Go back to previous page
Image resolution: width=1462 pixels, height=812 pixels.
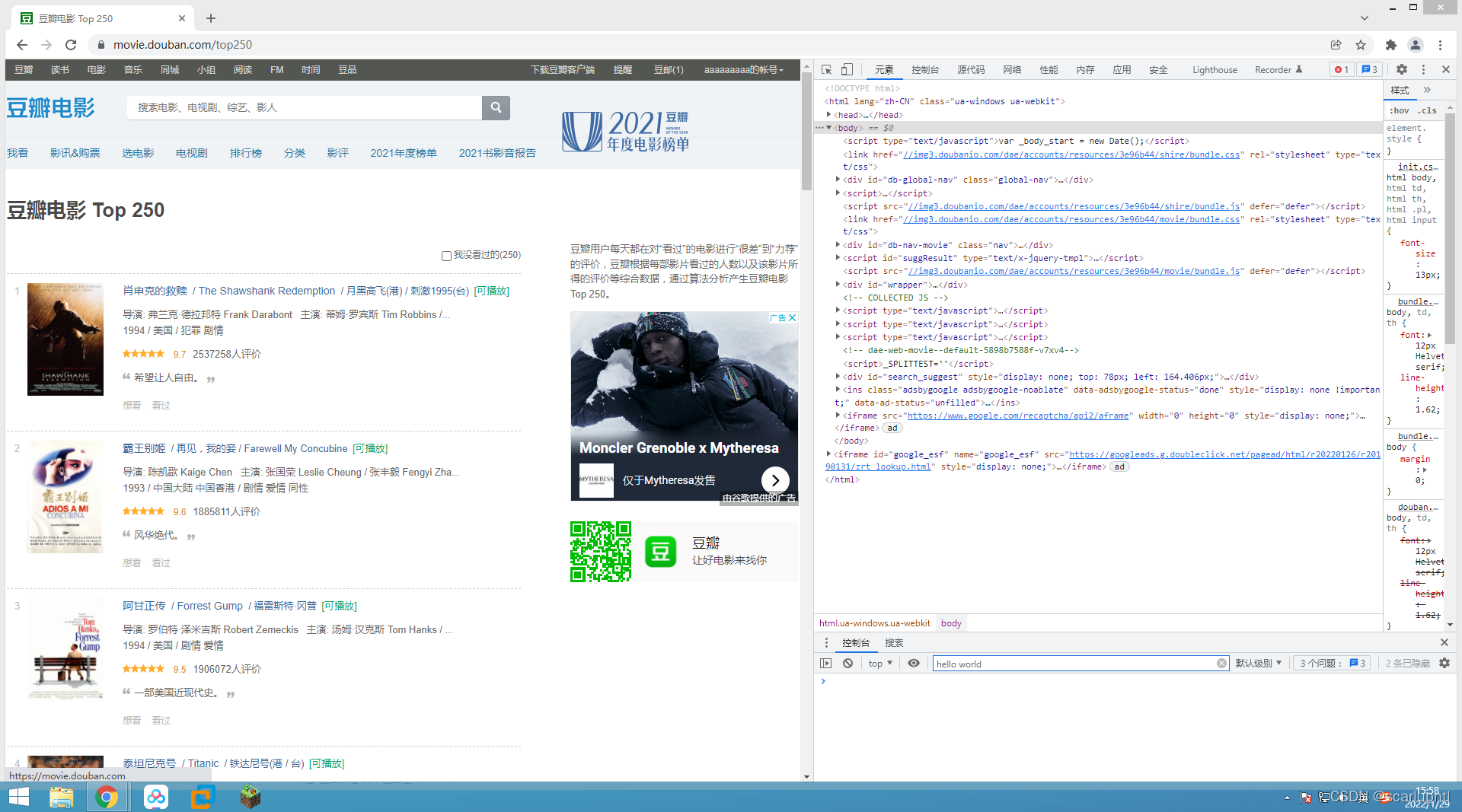tap(22, 45)
